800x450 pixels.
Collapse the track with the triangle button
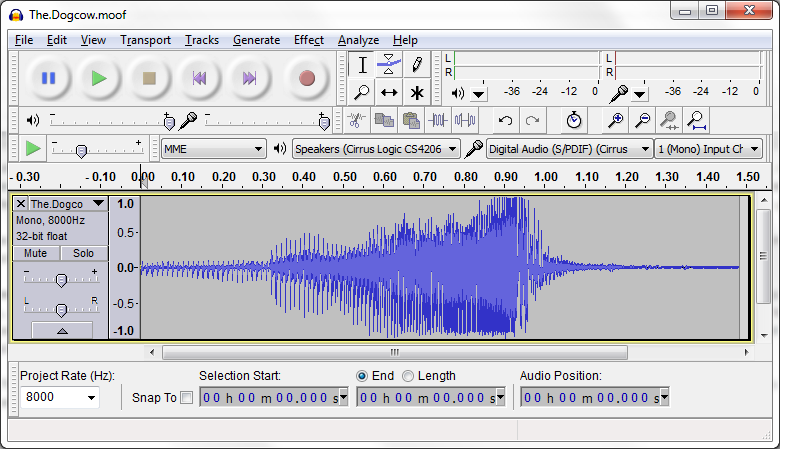tap(62, 331)
